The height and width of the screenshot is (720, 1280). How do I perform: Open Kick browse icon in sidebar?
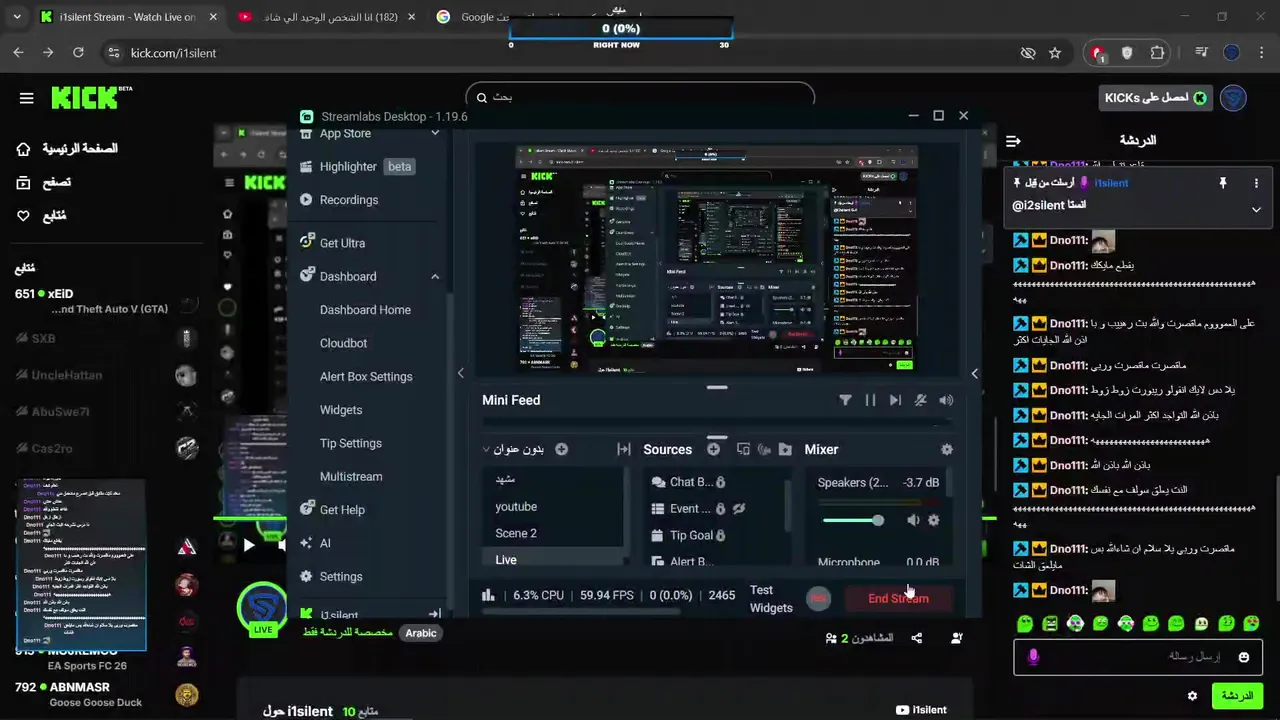click(x=23, y=183)
